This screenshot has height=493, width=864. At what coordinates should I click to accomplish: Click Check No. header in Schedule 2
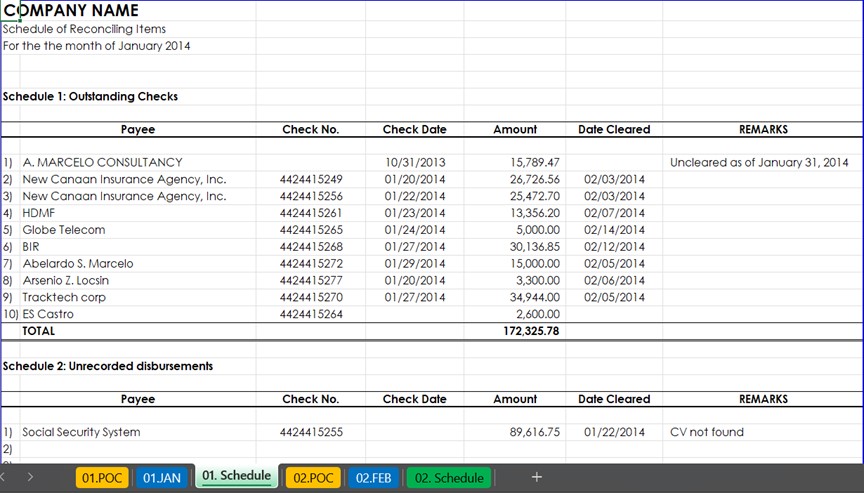click(311, 399)
